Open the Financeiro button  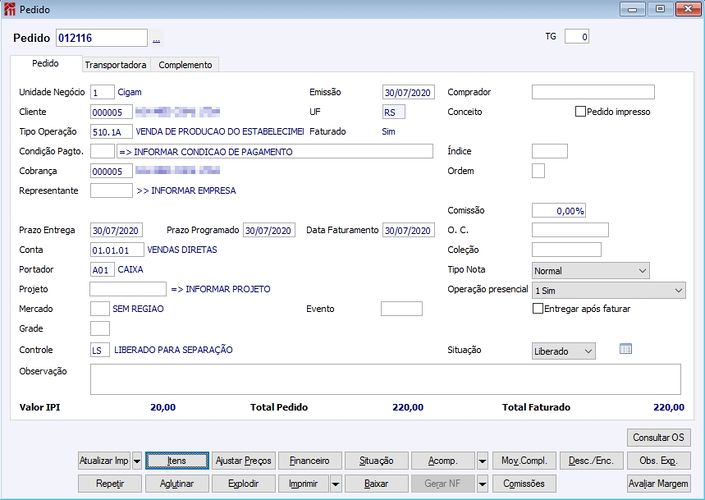[x=310, y=461]
